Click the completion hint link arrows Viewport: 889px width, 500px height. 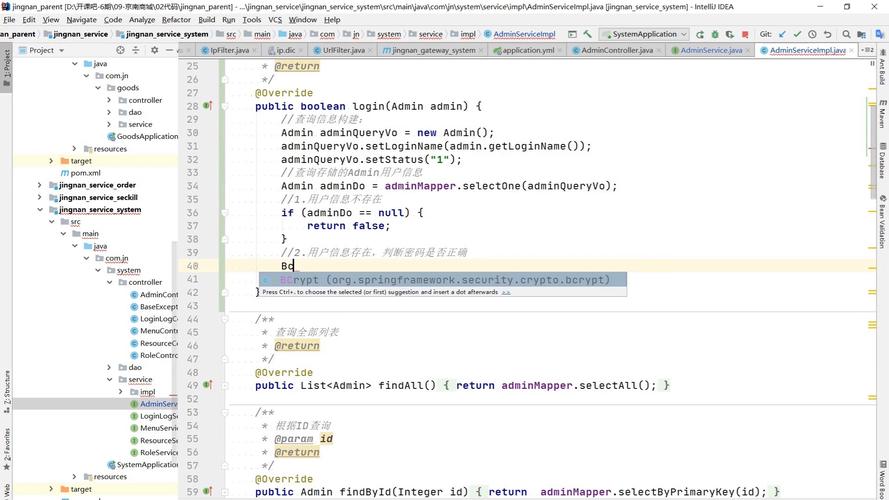click(506, 292)
